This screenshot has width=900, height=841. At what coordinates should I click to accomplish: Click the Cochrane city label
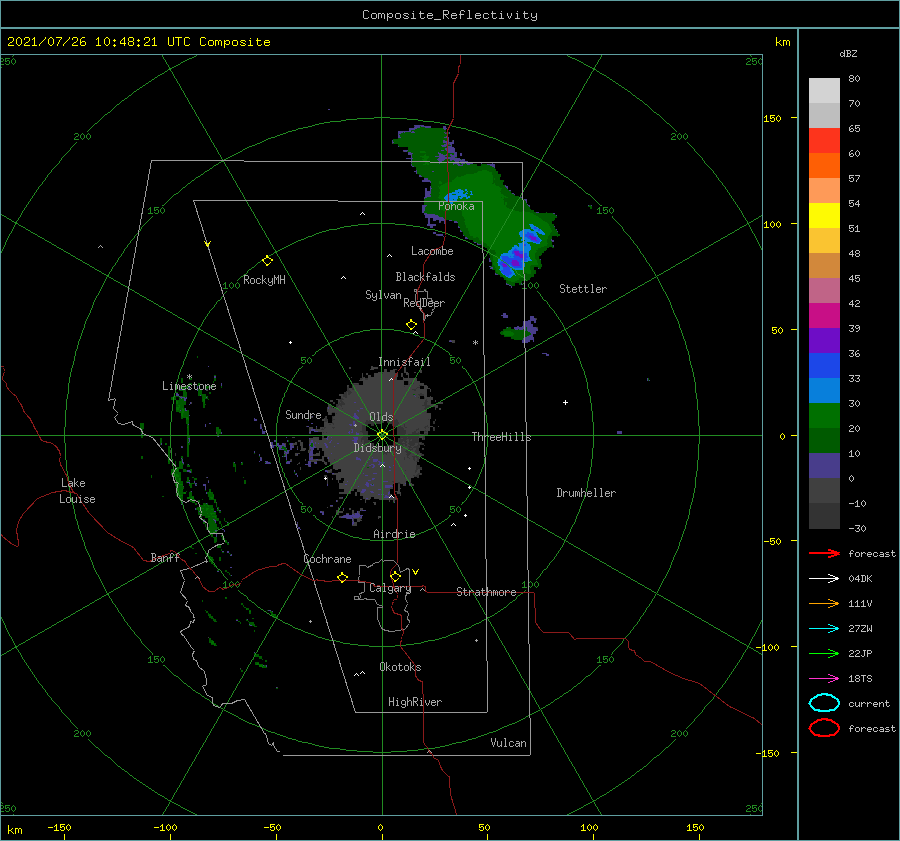pos(327,559)
